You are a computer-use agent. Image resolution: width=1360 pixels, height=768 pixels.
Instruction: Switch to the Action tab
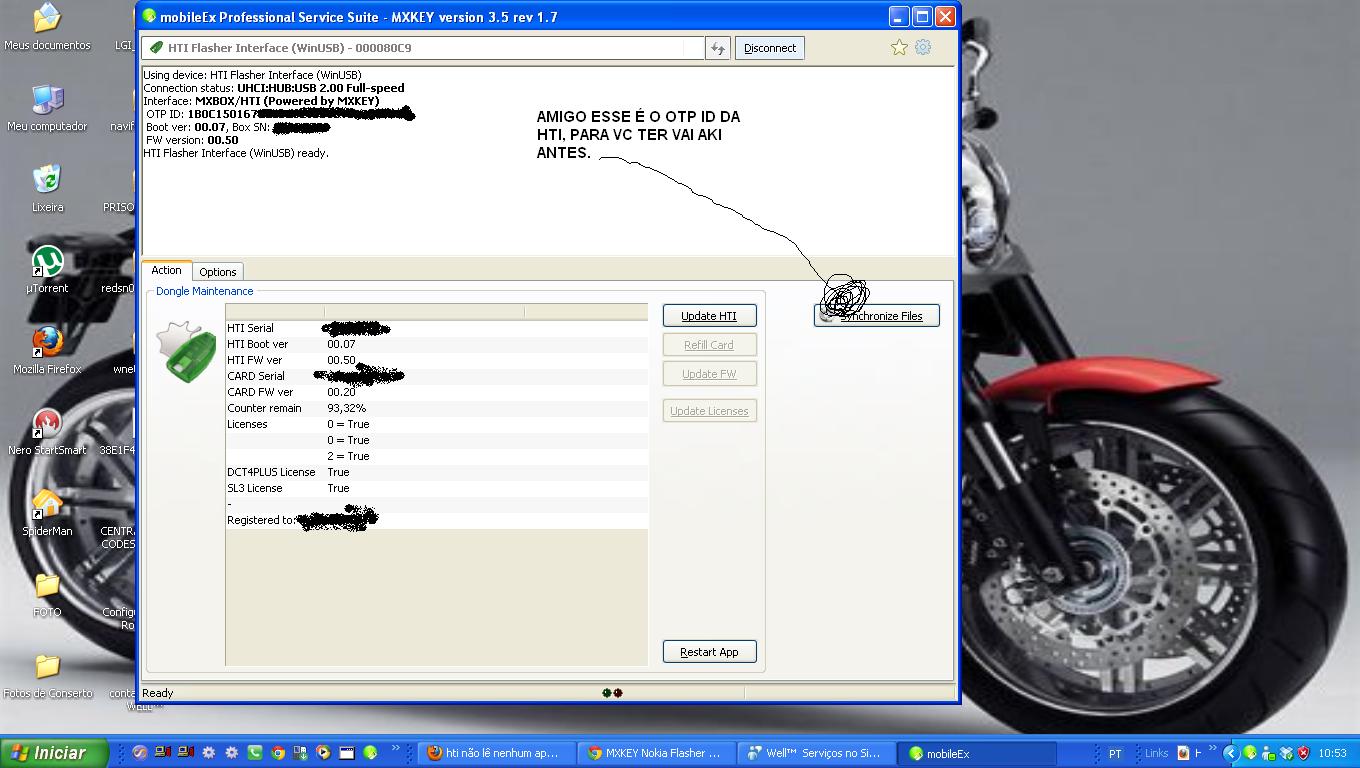(166, 270)
